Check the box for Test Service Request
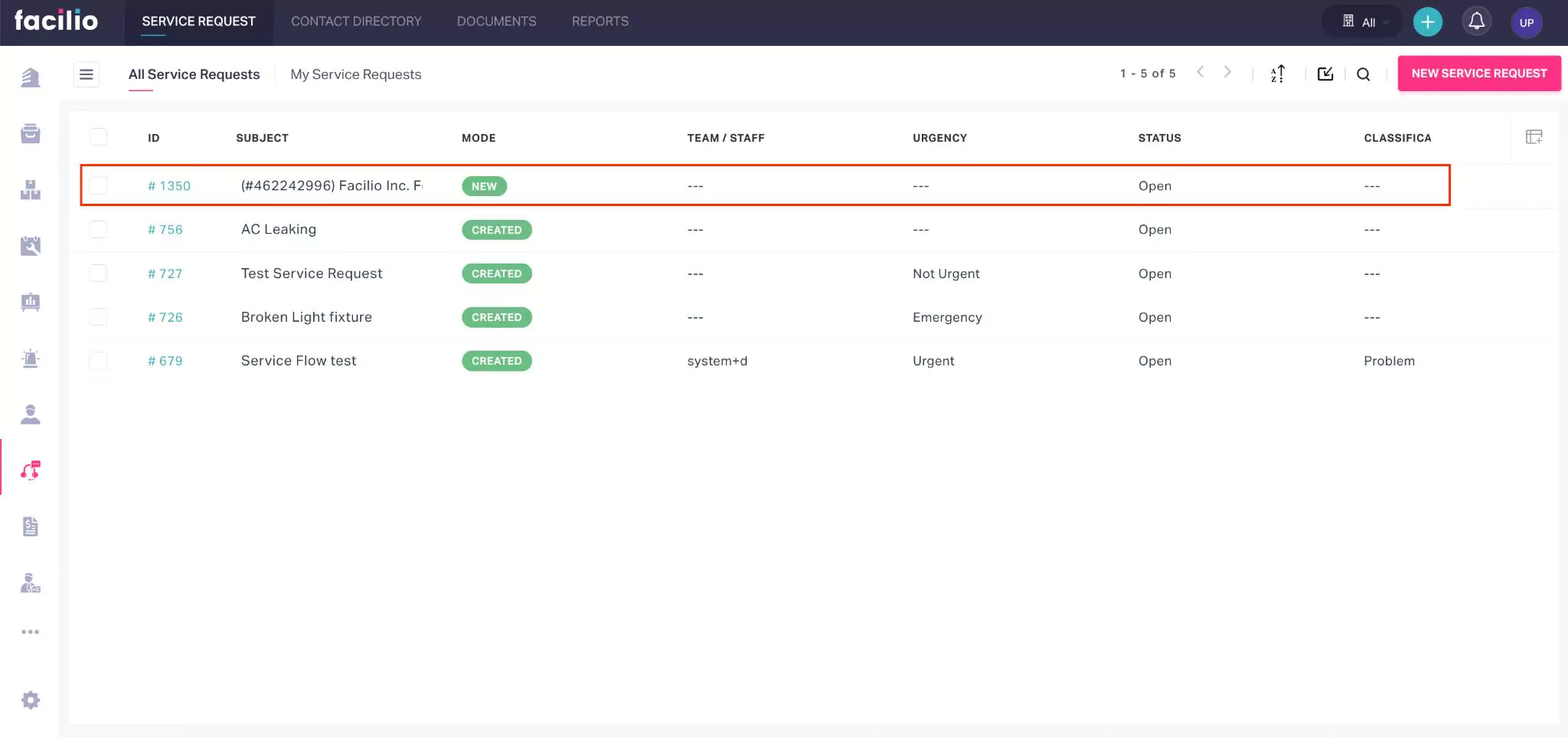 (98, 274)
